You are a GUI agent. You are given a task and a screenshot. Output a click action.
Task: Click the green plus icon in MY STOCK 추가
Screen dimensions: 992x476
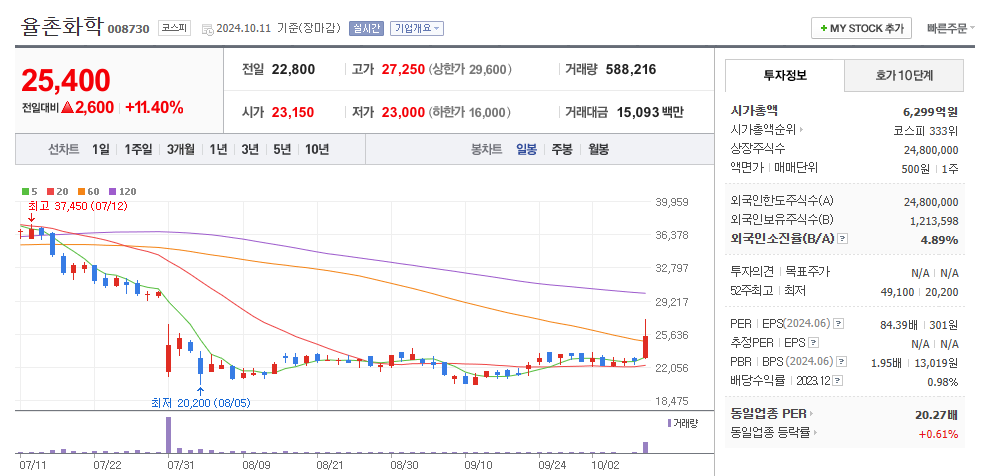click(824, 28)
